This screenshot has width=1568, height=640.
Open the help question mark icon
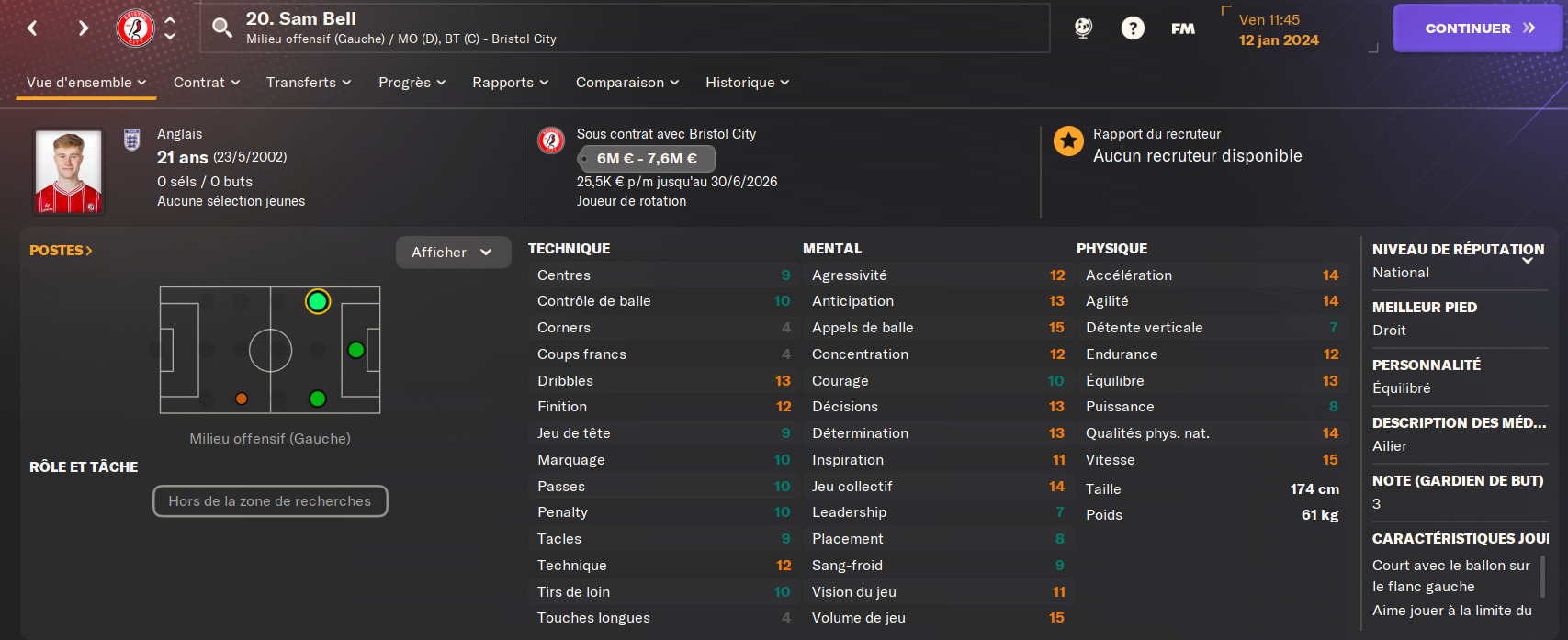(1133, 28)
